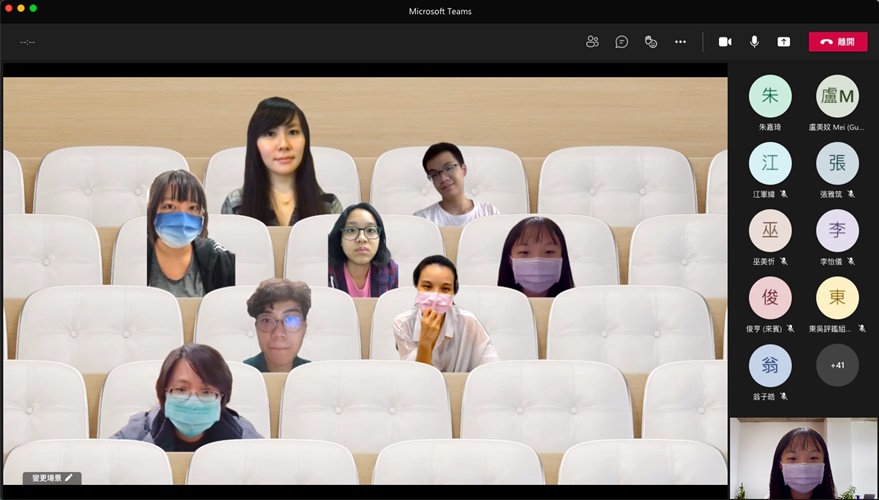Select the 東 participant avatar
Image resolution: width=879 pixels, height=500 pixels.
[x=837, y=298]
